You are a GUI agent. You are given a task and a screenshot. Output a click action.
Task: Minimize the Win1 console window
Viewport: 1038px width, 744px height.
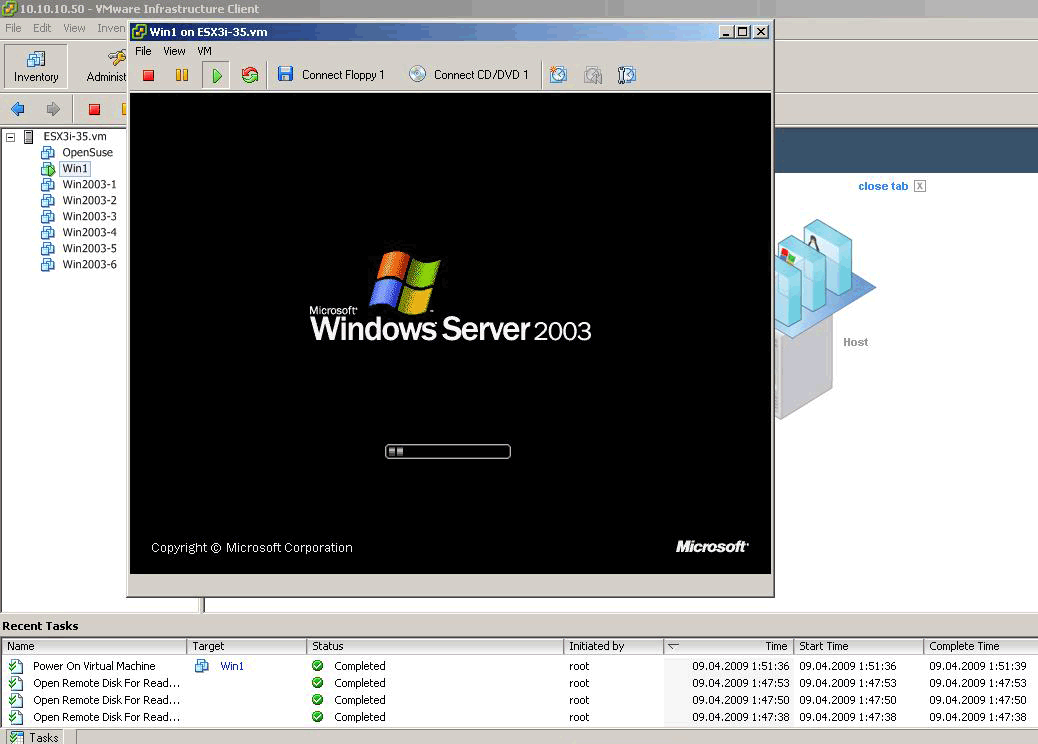pos(727,32)
